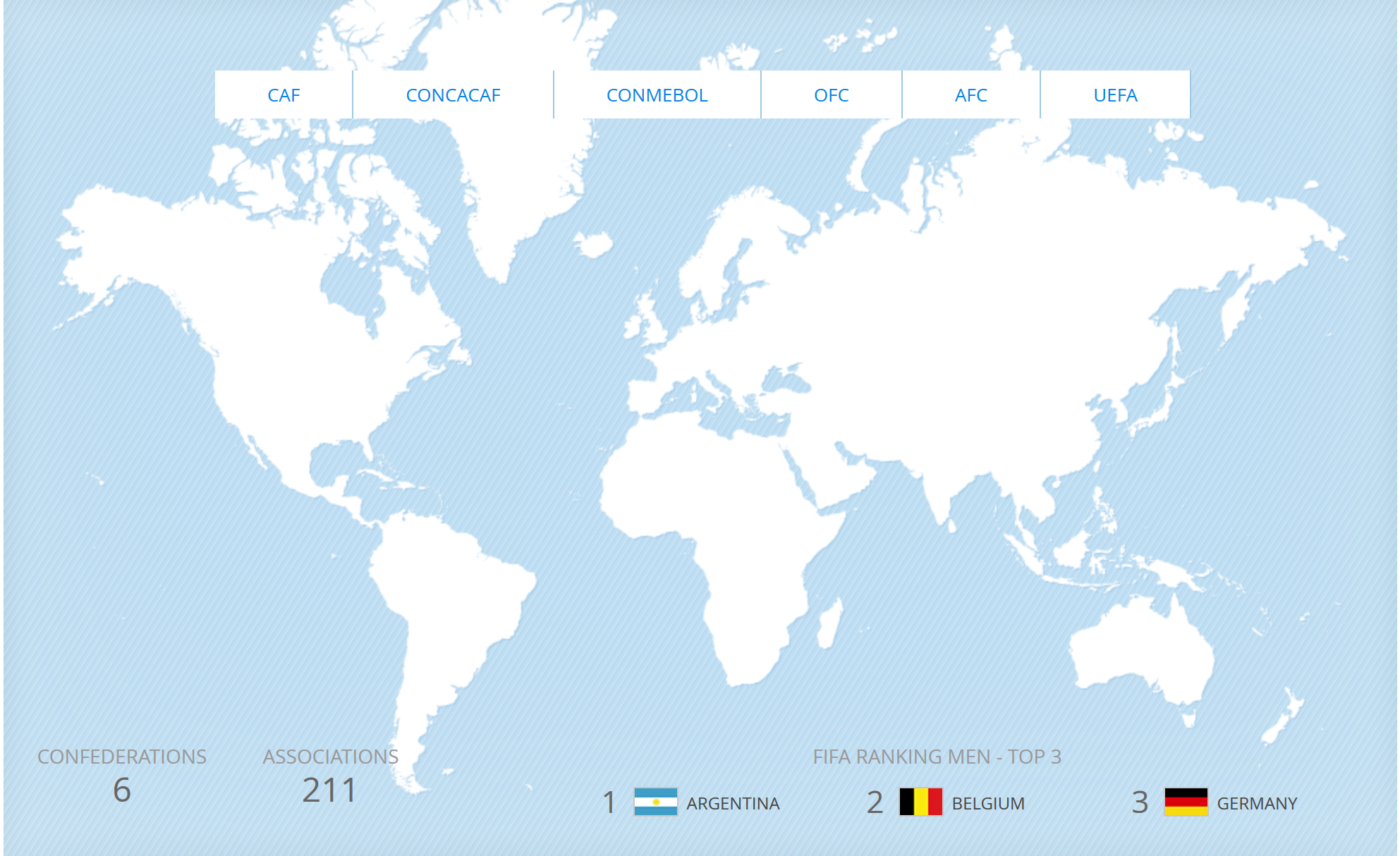1400x856 pixels.
Task: Switch to the CONMEBOL tab
Action: pyautogui.click(x=657, y=95)
